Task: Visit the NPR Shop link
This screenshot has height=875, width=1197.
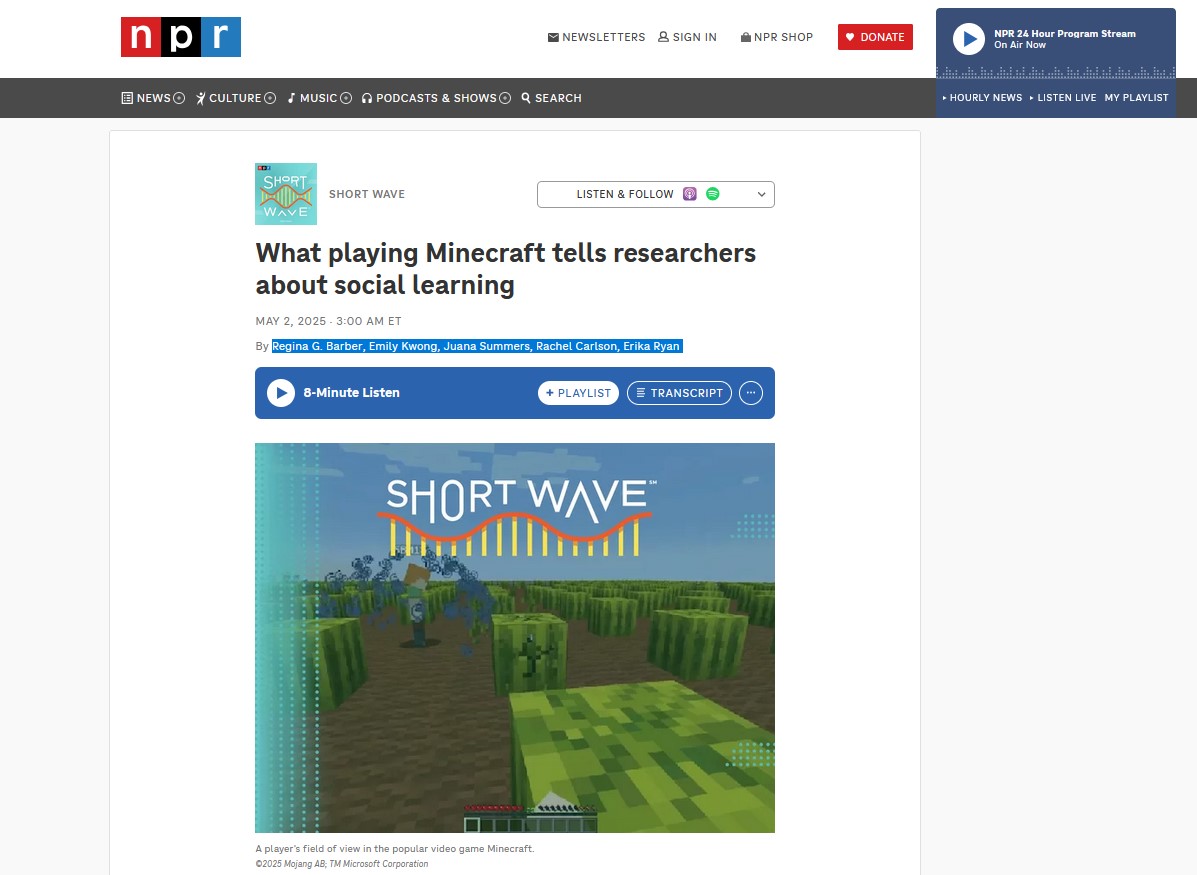Action: click(x=776, y=37)
